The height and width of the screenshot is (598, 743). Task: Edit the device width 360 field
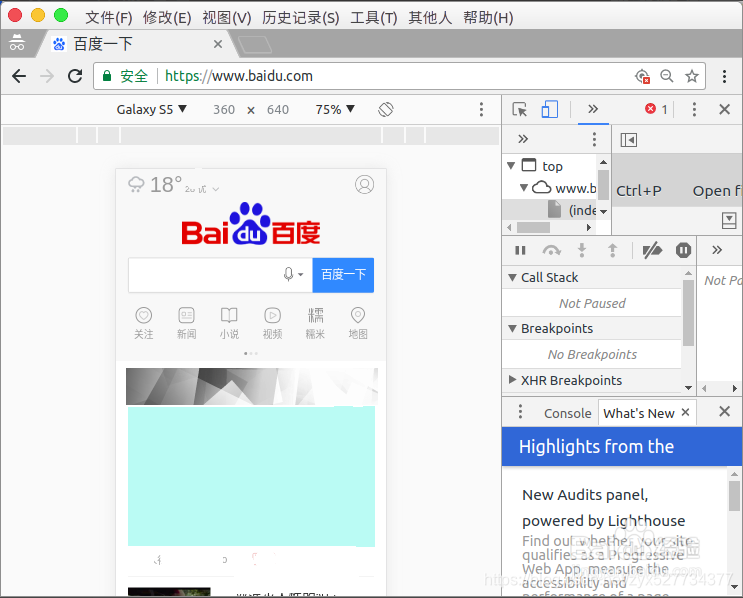pos(224,109)
